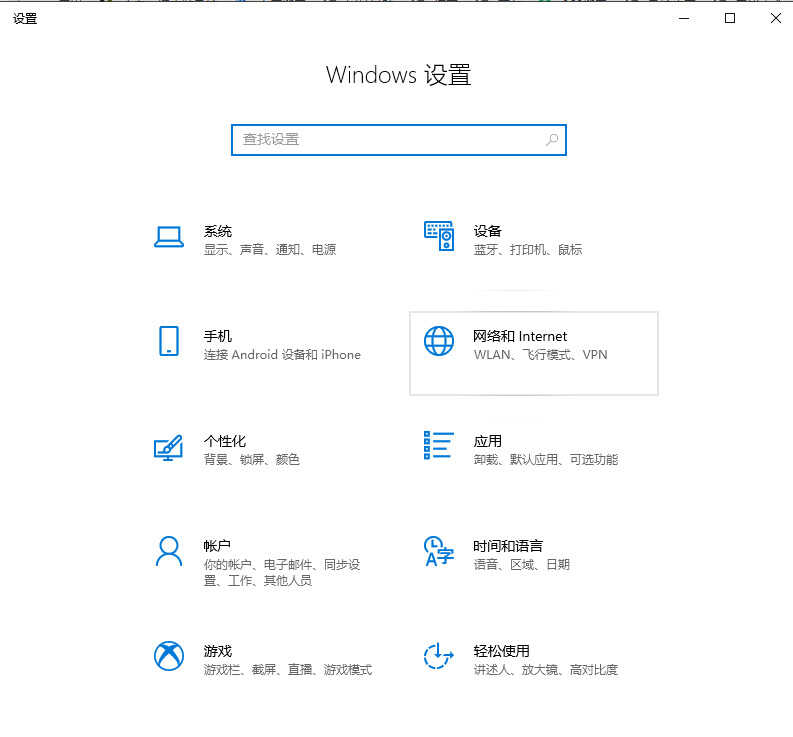Click the magnifier icon in the search box
The height and width of the screenshot is (737, 793).
coord(552,140)
